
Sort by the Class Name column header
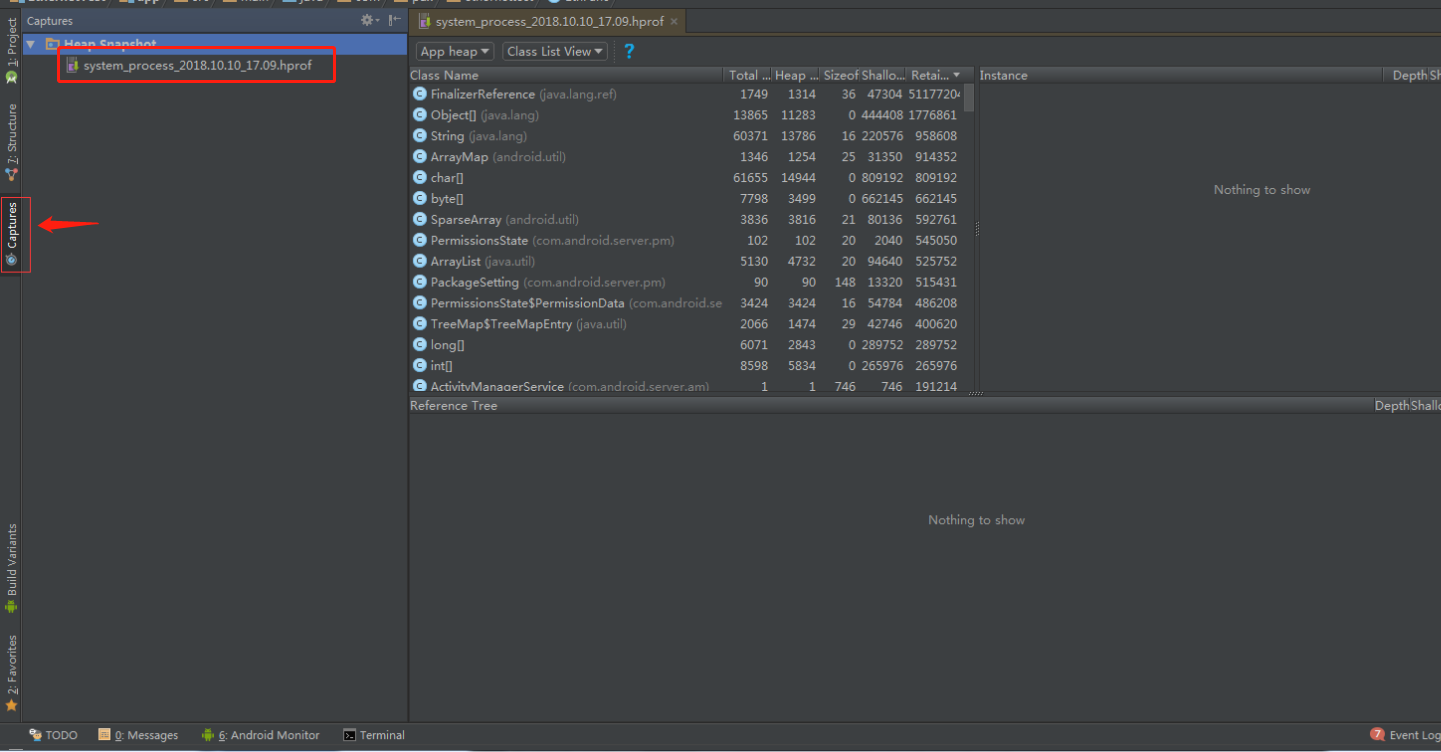click(x=566, y=75)
